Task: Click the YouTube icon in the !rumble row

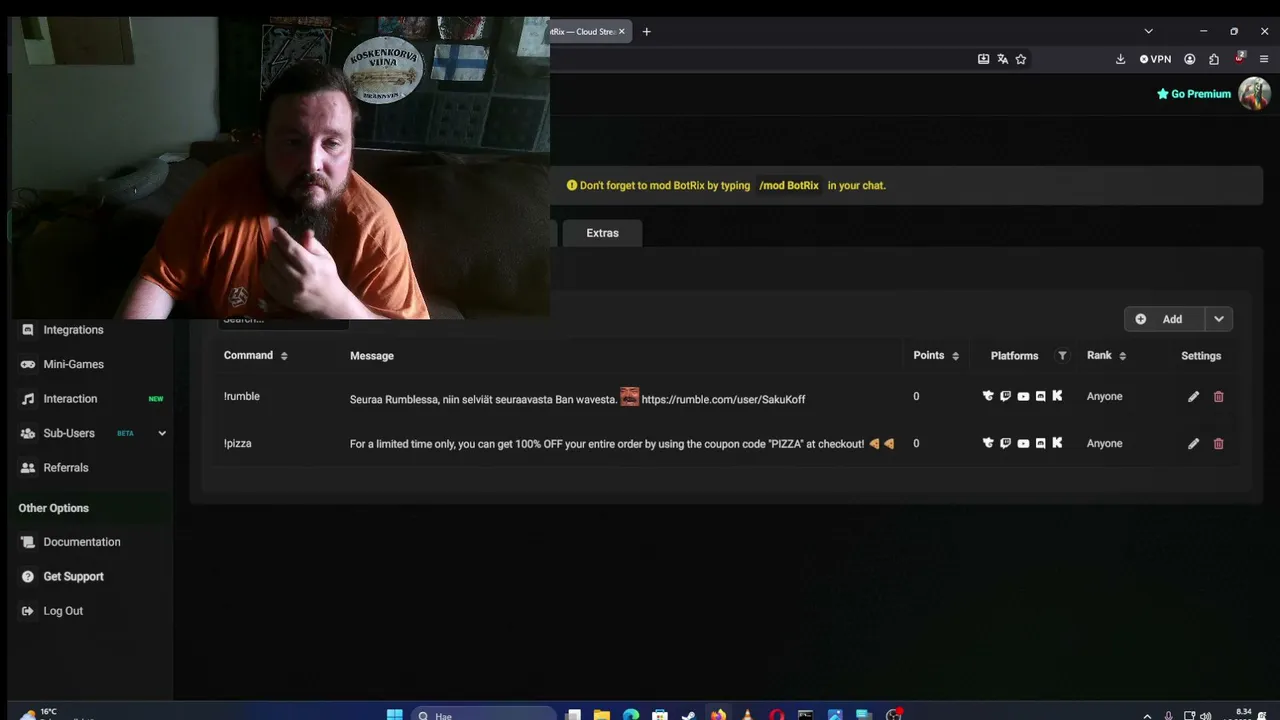Action: tap(1023, 396)
